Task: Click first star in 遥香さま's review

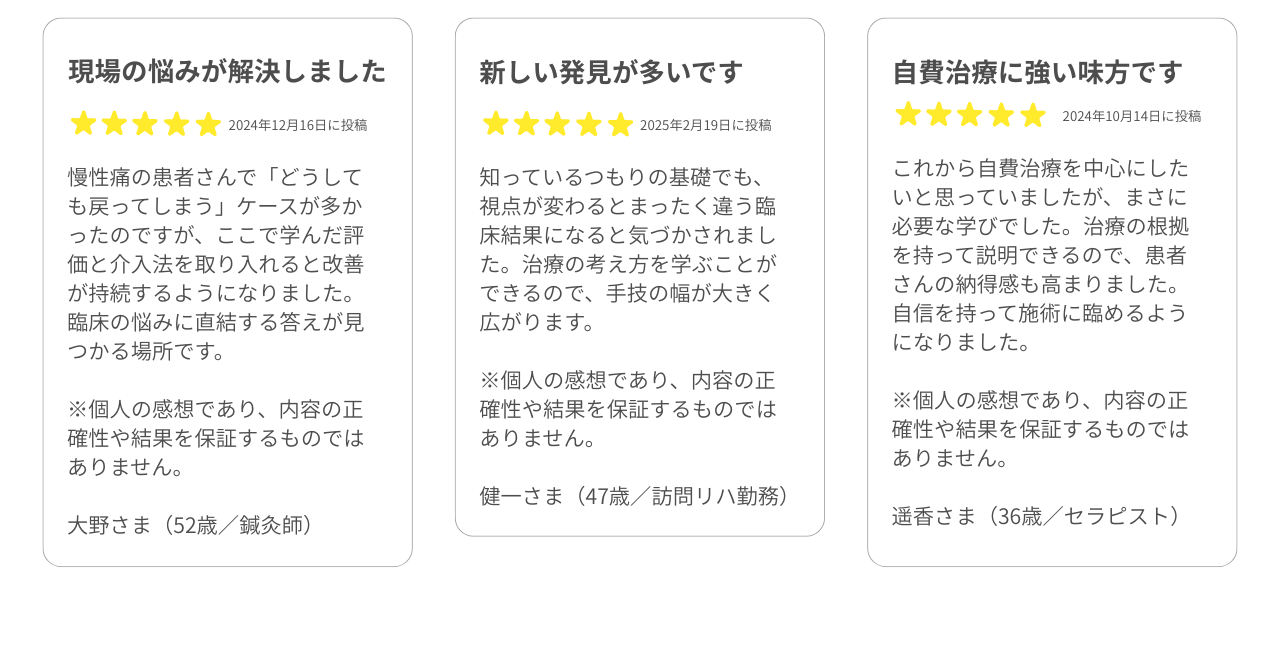Action: pyautogui.click(x=908, y=115)
